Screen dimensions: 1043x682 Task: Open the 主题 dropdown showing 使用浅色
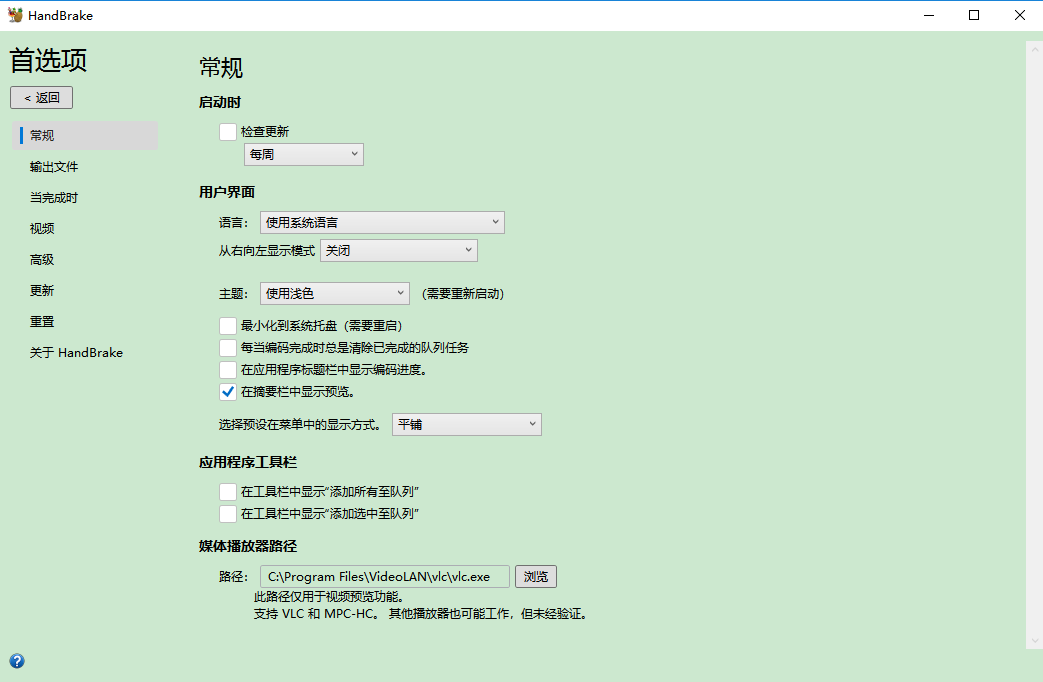click(334, 293)
